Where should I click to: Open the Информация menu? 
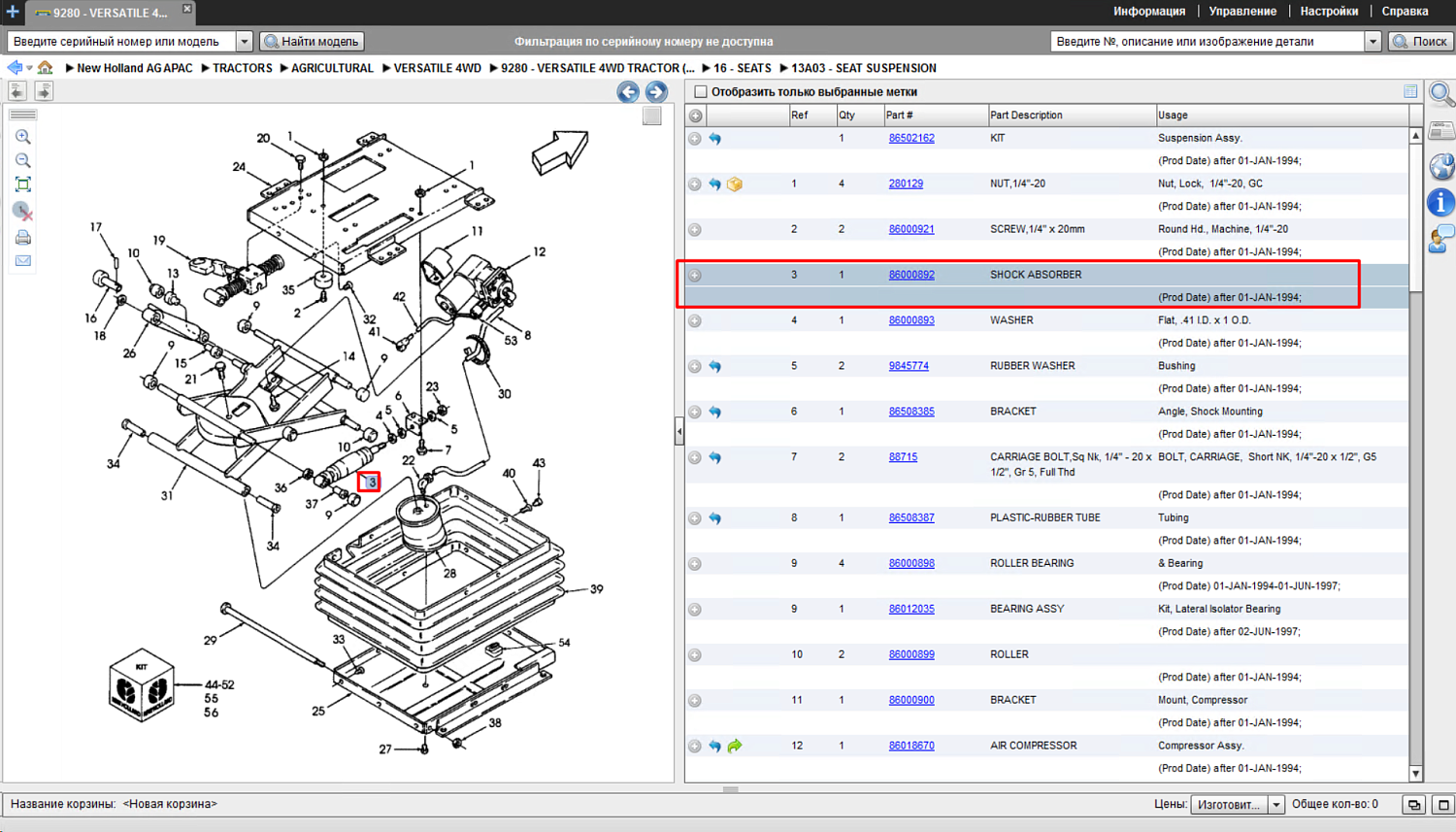(x=1149, y=12)
